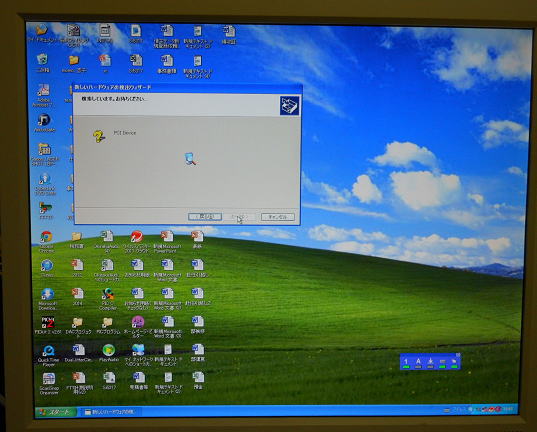Viewport: 537px width, 432px height.
Task: Open the calendar shortcut icon on the left edge
Action: [44, 149]
